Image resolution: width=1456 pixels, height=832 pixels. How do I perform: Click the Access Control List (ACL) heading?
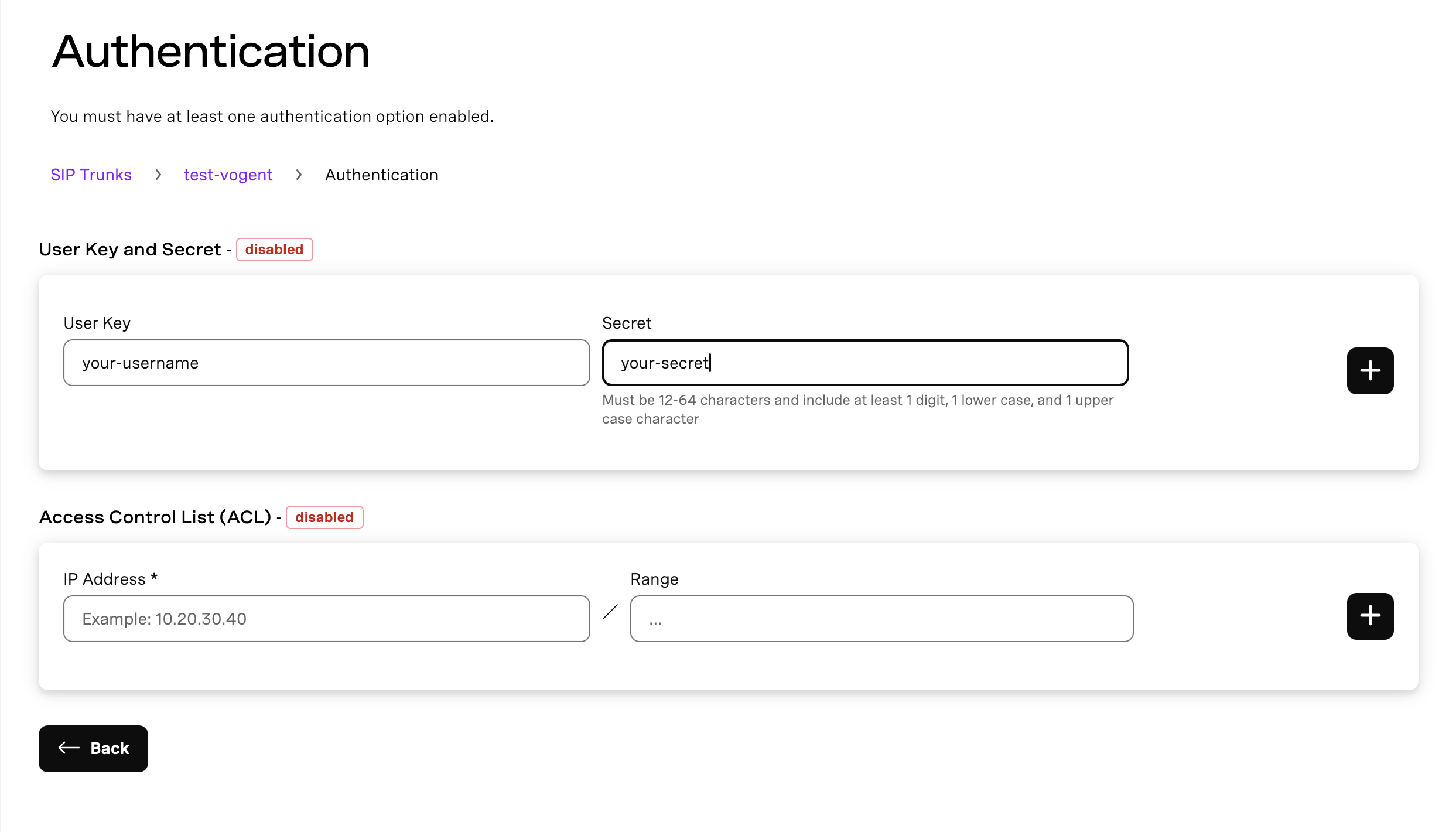pos(155,517)
